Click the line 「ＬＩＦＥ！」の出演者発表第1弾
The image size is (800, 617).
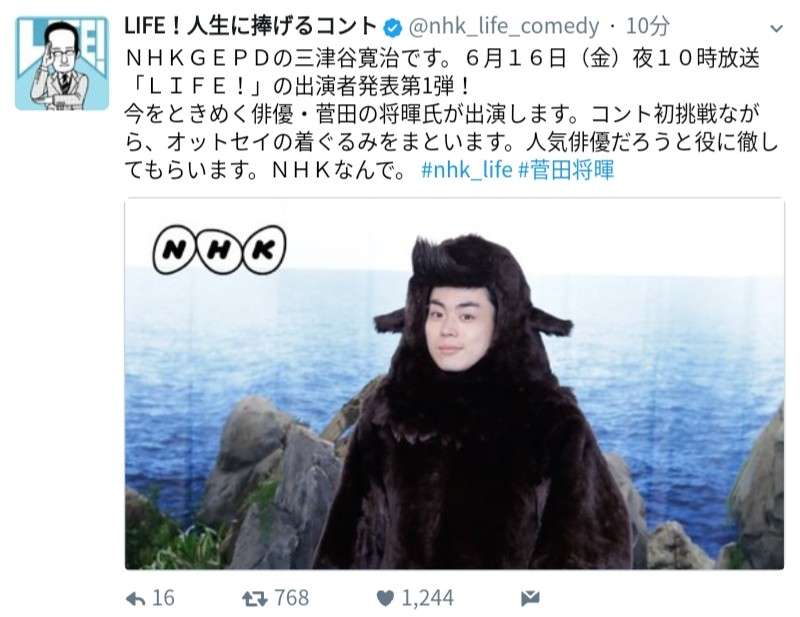(297, 87)
